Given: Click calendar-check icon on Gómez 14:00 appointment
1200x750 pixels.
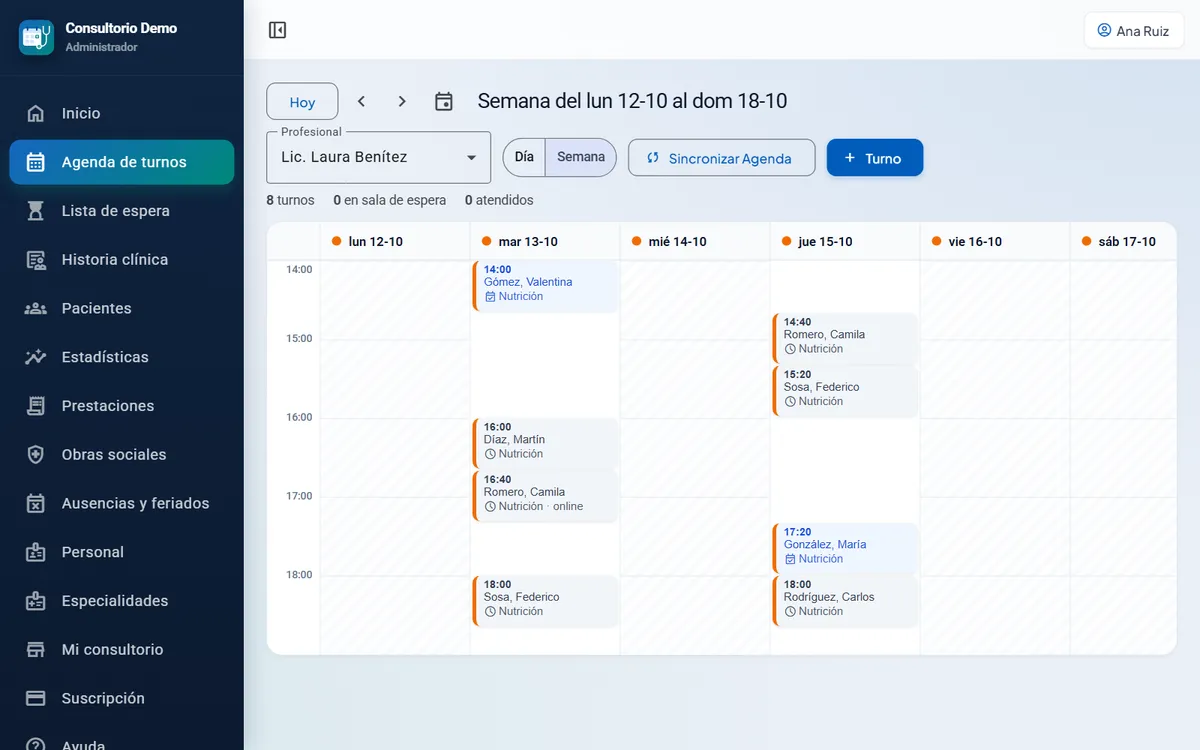Looking at the screenshot, I should [x=490, y=297].
